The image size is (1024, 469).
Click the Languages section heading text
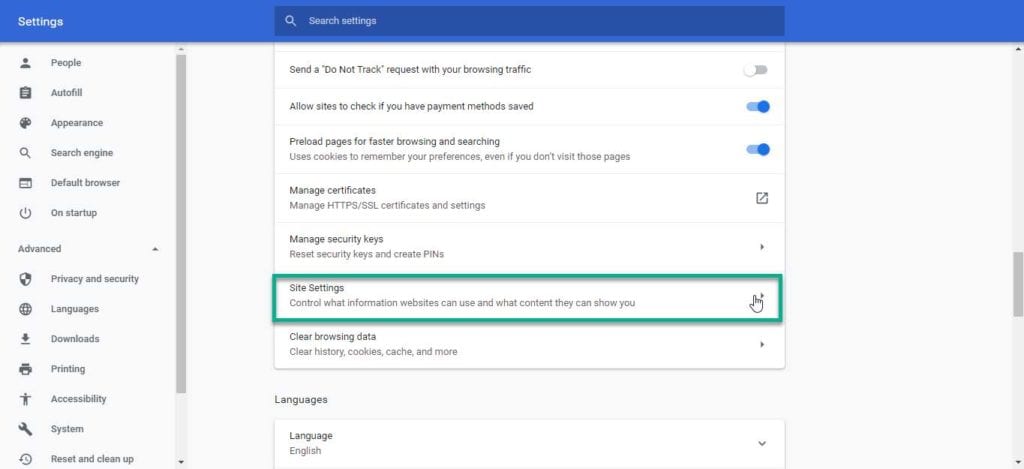[301, 399]
